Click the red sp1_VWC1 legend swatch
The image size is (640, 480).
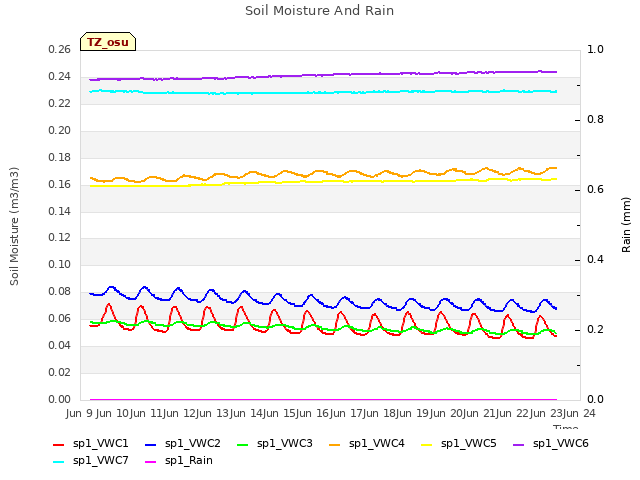[59, 445]
